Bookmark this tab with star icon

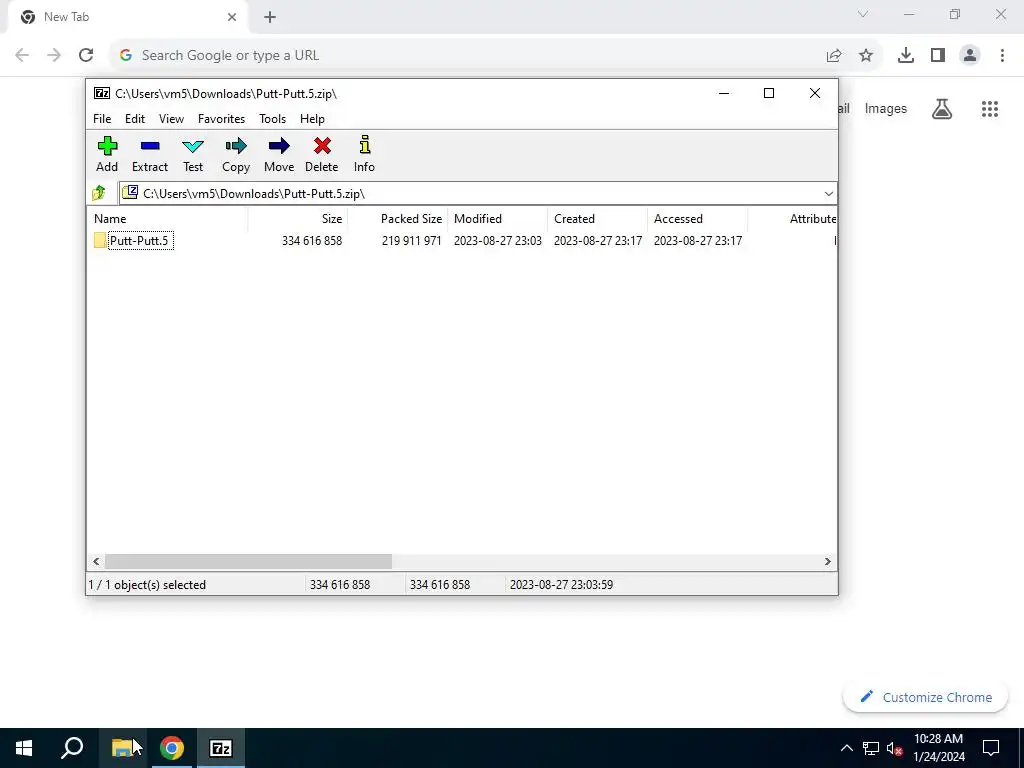tap(866, 56)
